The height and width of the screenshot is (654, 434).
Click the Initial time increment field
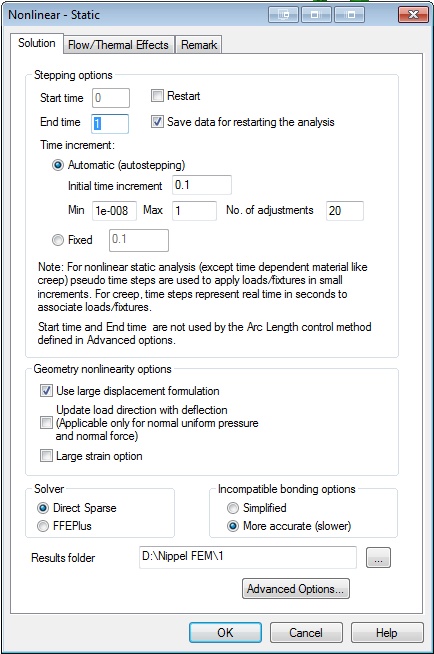(x=202, y=185)
